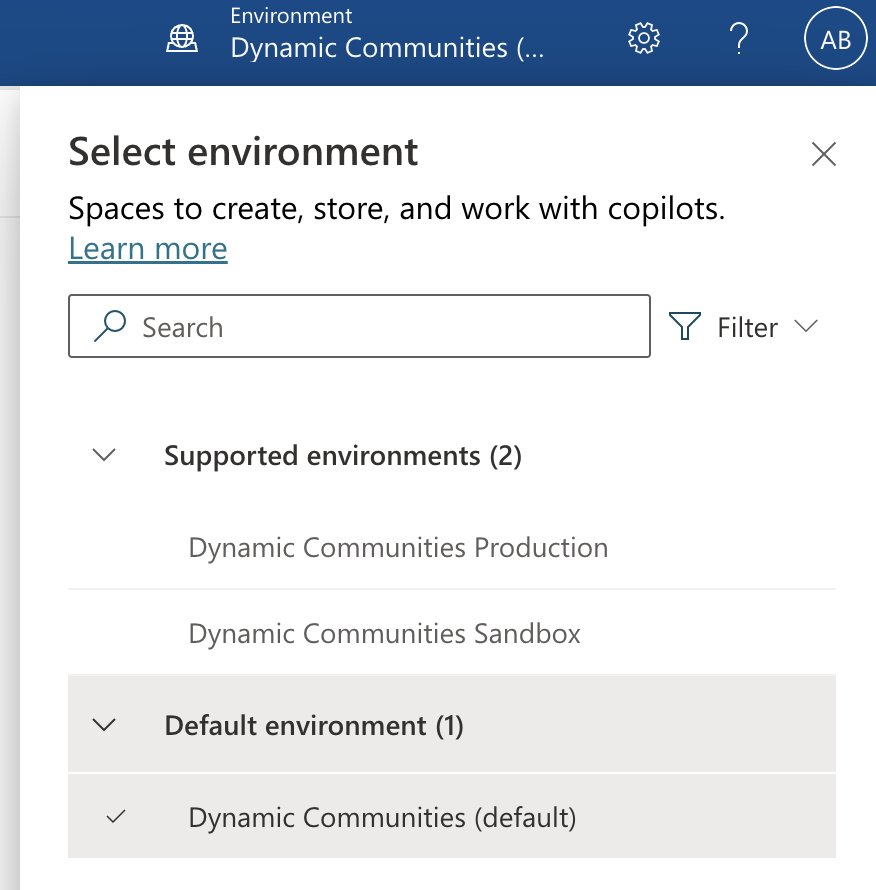Viewport: 876px width, 890px height.
Task: Click the checkmark beside Dynamic Communities (default)
Action: (x=116, y=817)
